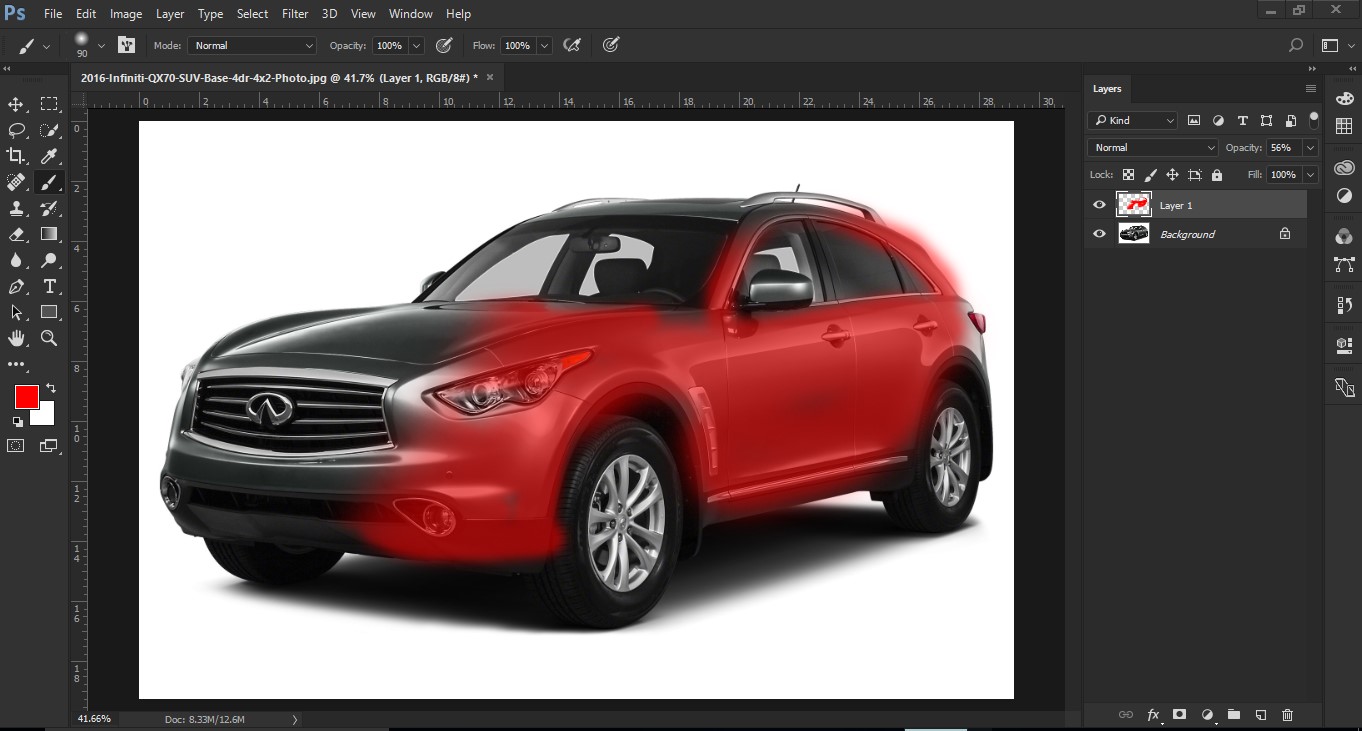
Task: Select the Quick Selection tool
Action: [x=49, y=130]
